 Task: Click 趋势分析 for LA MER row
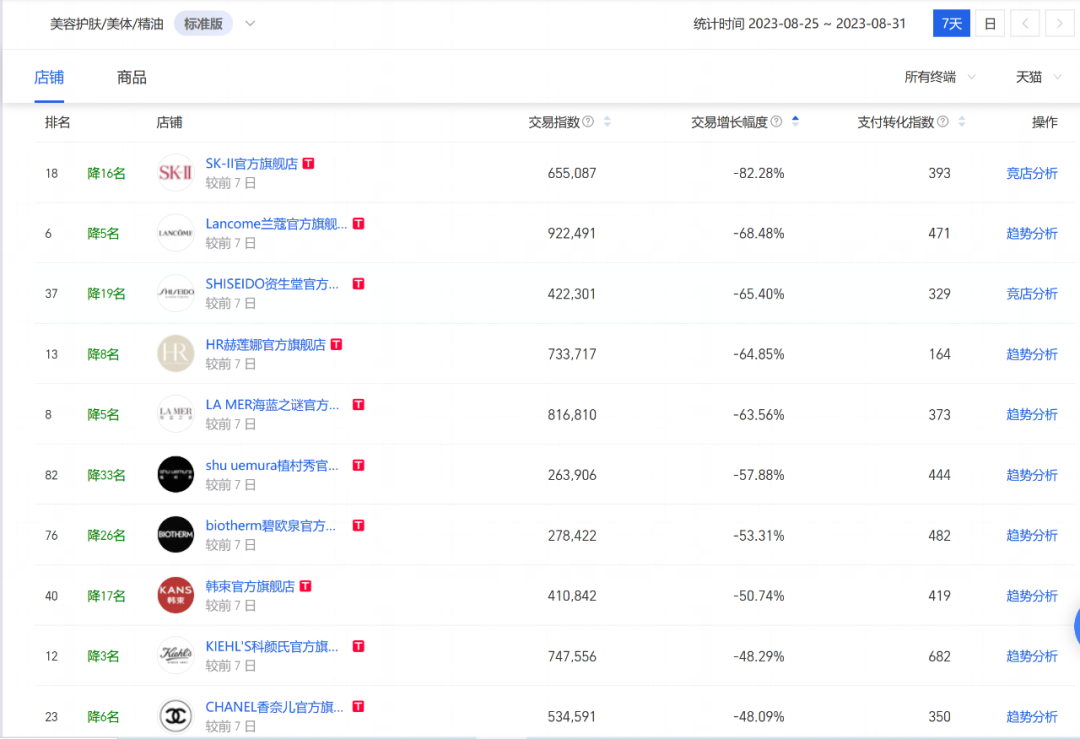pyautogui.click(x=1032, y=415)
